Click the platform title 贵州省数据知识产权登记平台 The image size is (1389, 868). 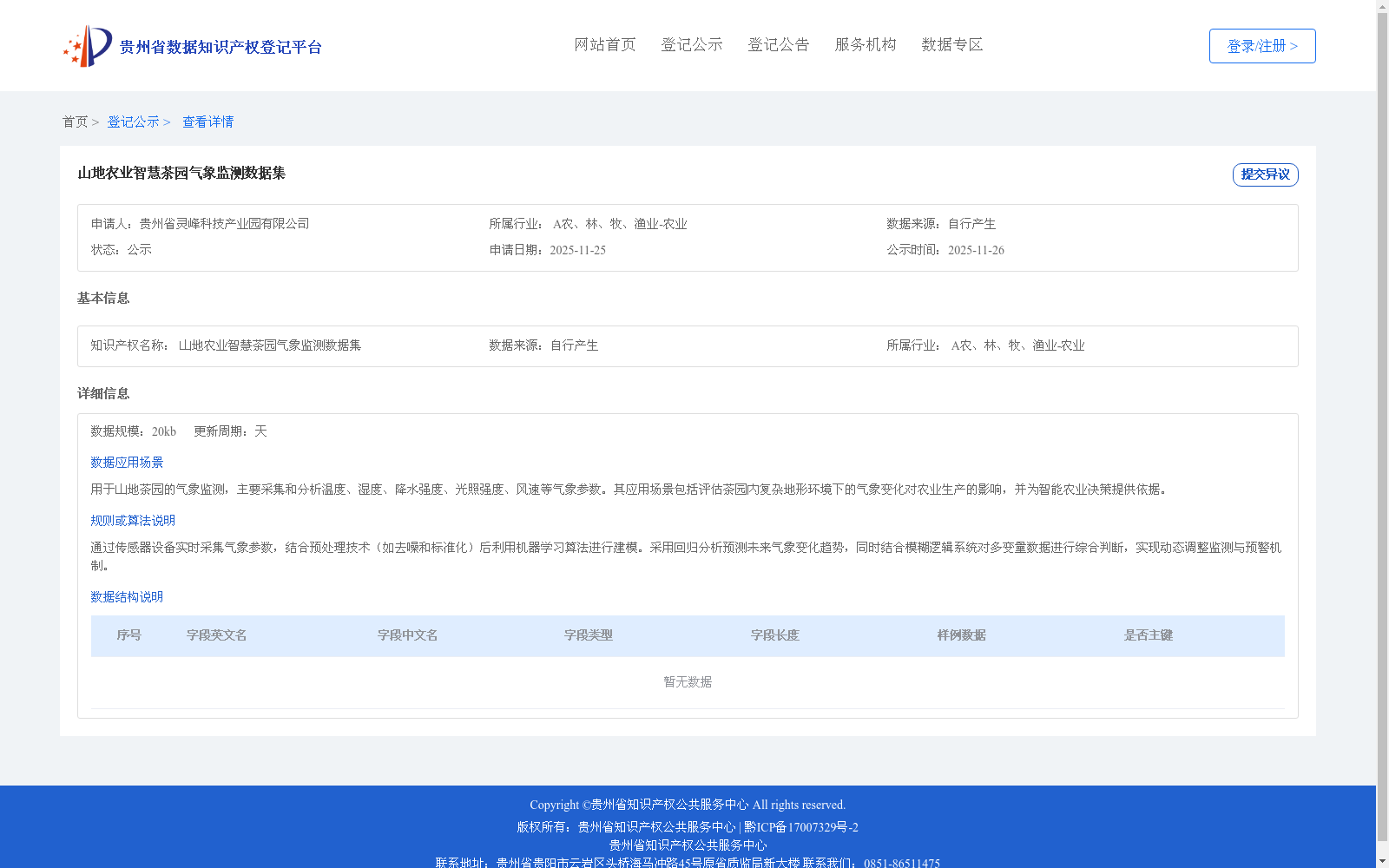tap(221, 47)
